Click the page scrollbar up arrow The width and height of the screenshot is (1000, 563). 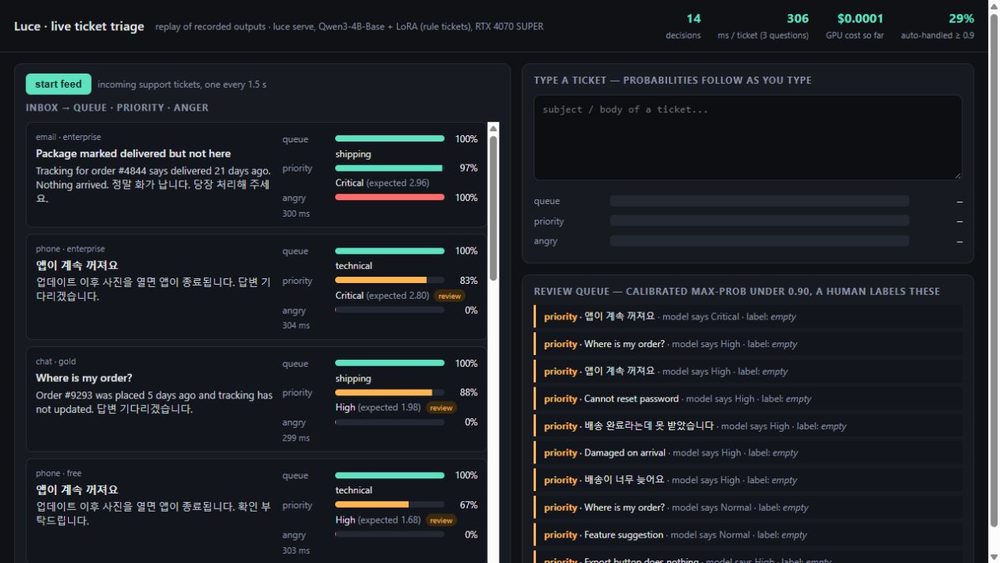(x=994, y=5)
